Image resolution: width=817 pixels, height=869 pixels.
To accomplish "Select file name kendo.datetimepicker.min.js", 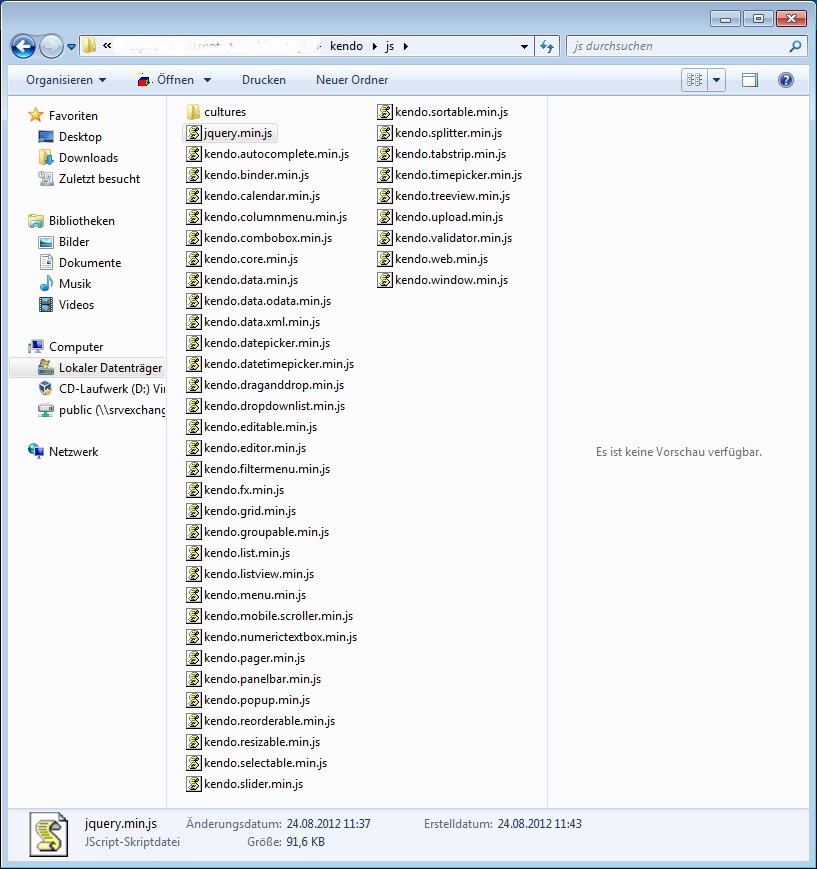I will (279, 364).
